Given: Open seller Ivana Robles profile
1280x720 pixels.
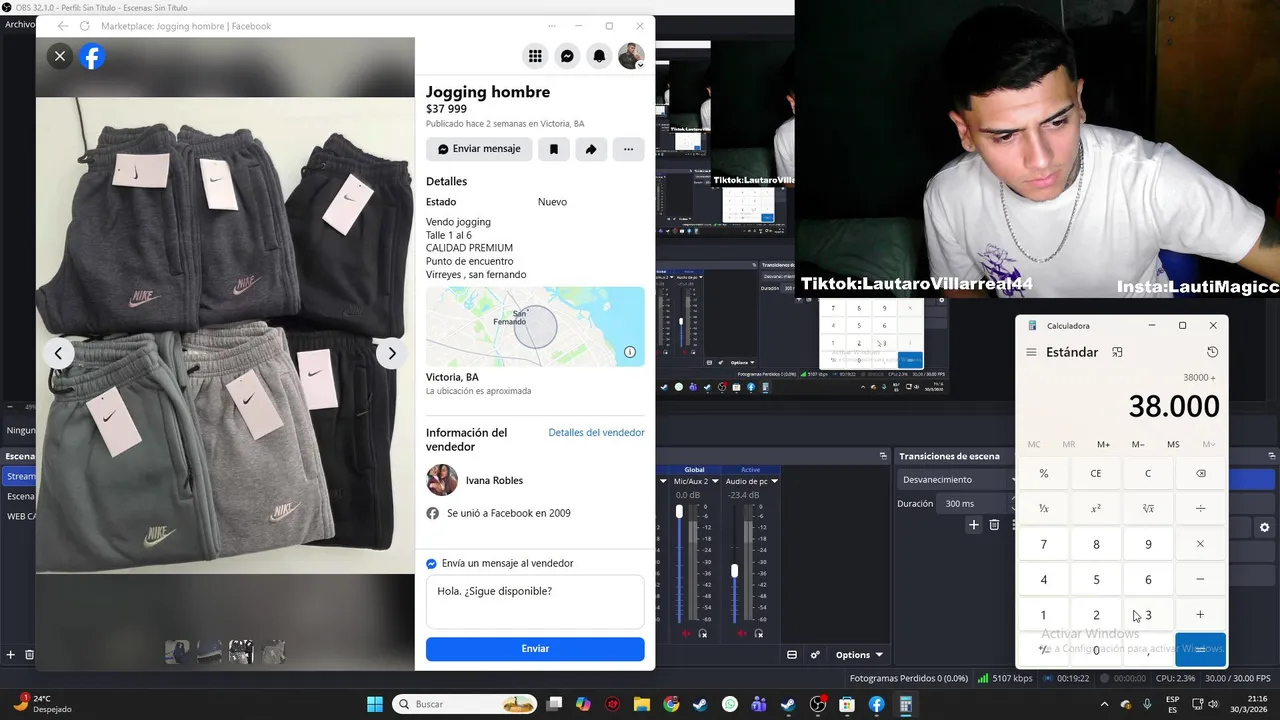Looking at the screenshot, I should tap(494, 480).
